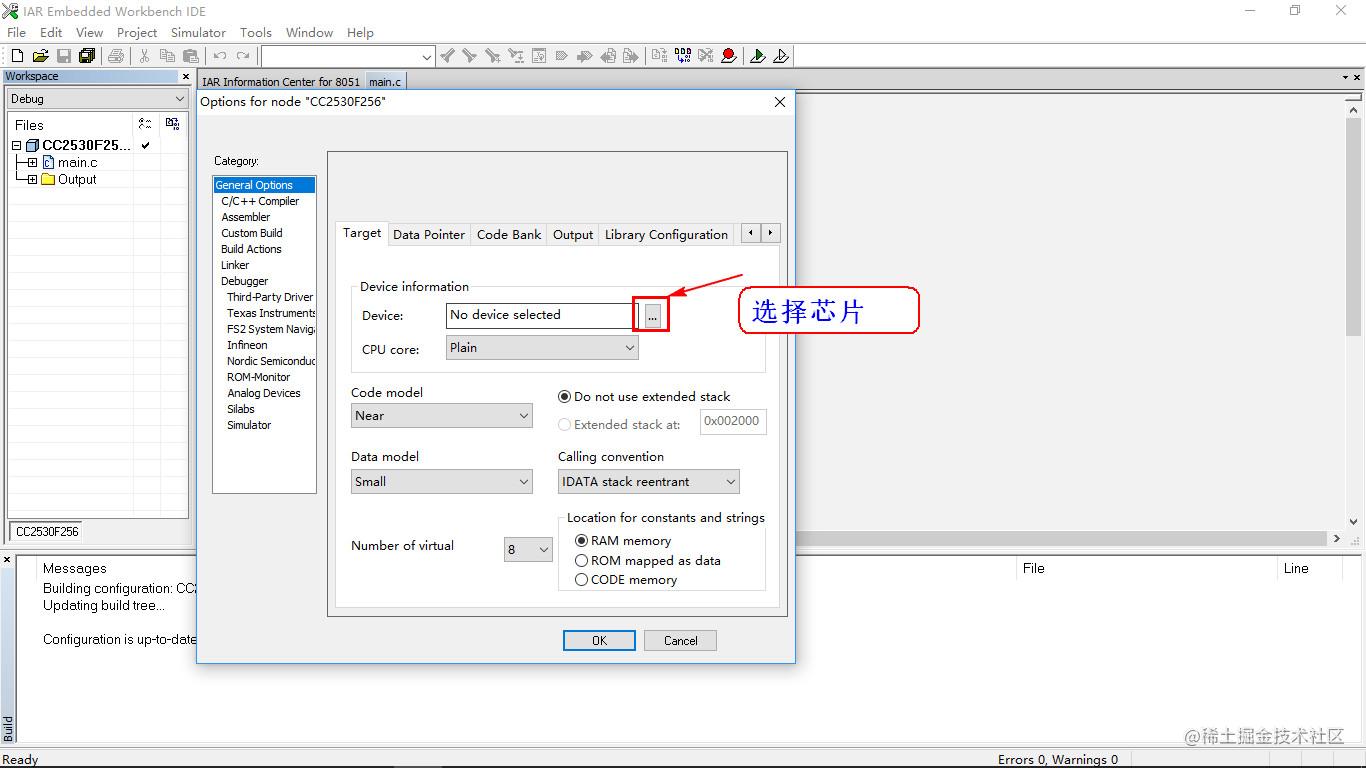The image size is (1366, 768).
Task: Collapse the CC2530F25 project node
Action: (16, 145)
